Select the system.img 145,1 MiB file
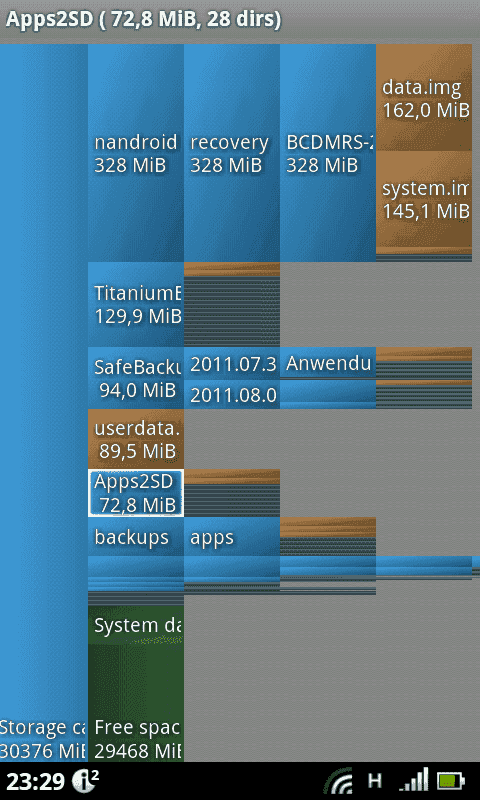This screenshot has width=480, height=800. (x=424, y=199)
